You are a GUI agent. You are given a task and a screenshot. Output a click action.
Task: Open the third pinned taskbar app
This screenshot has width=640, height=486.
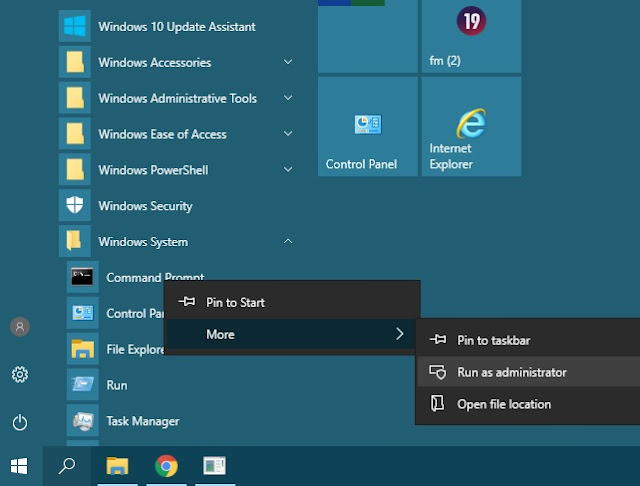[x=215, y=466]
